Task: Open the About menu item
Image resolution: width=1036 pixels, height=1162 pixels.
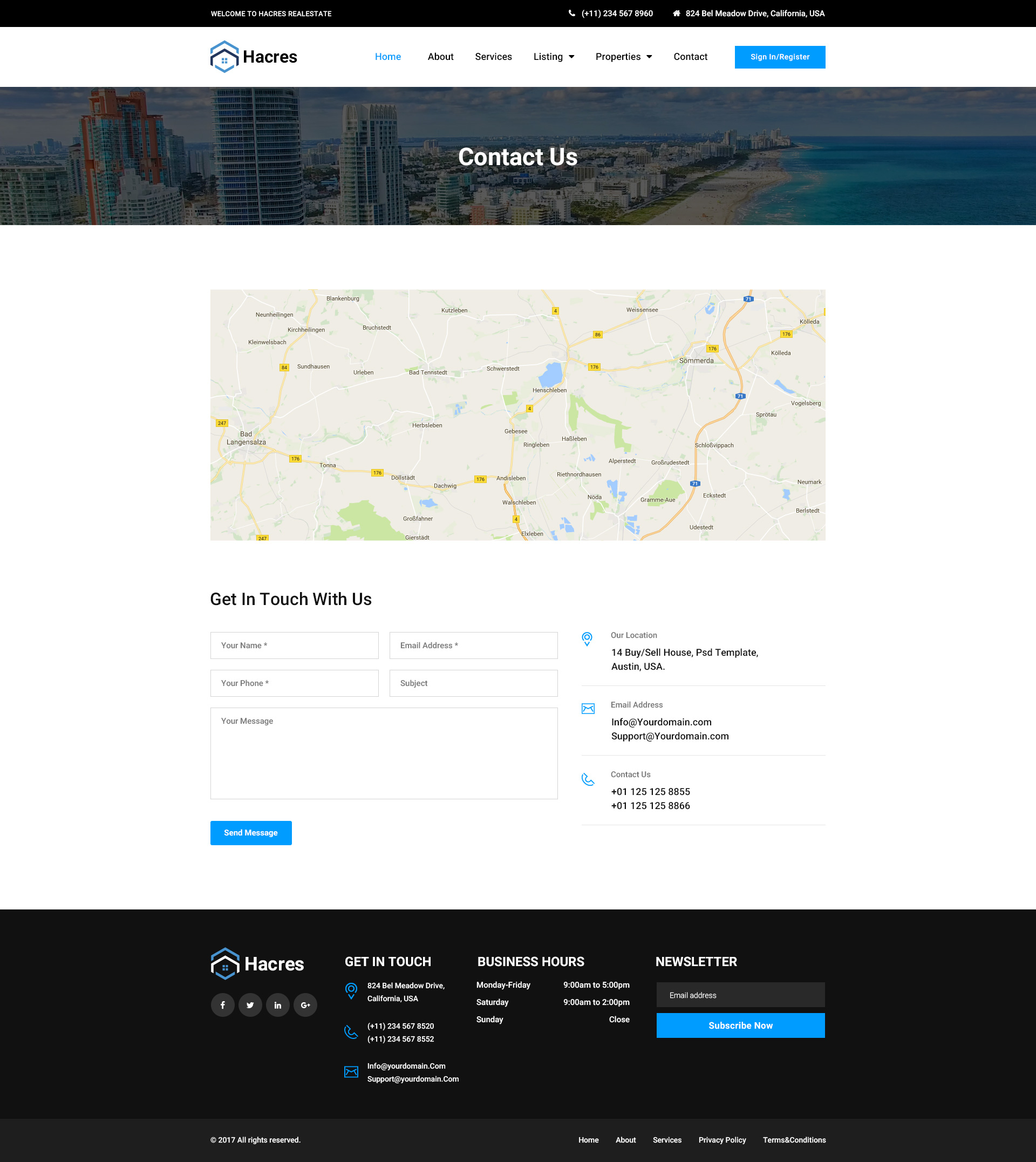Action: coord(440,56)
